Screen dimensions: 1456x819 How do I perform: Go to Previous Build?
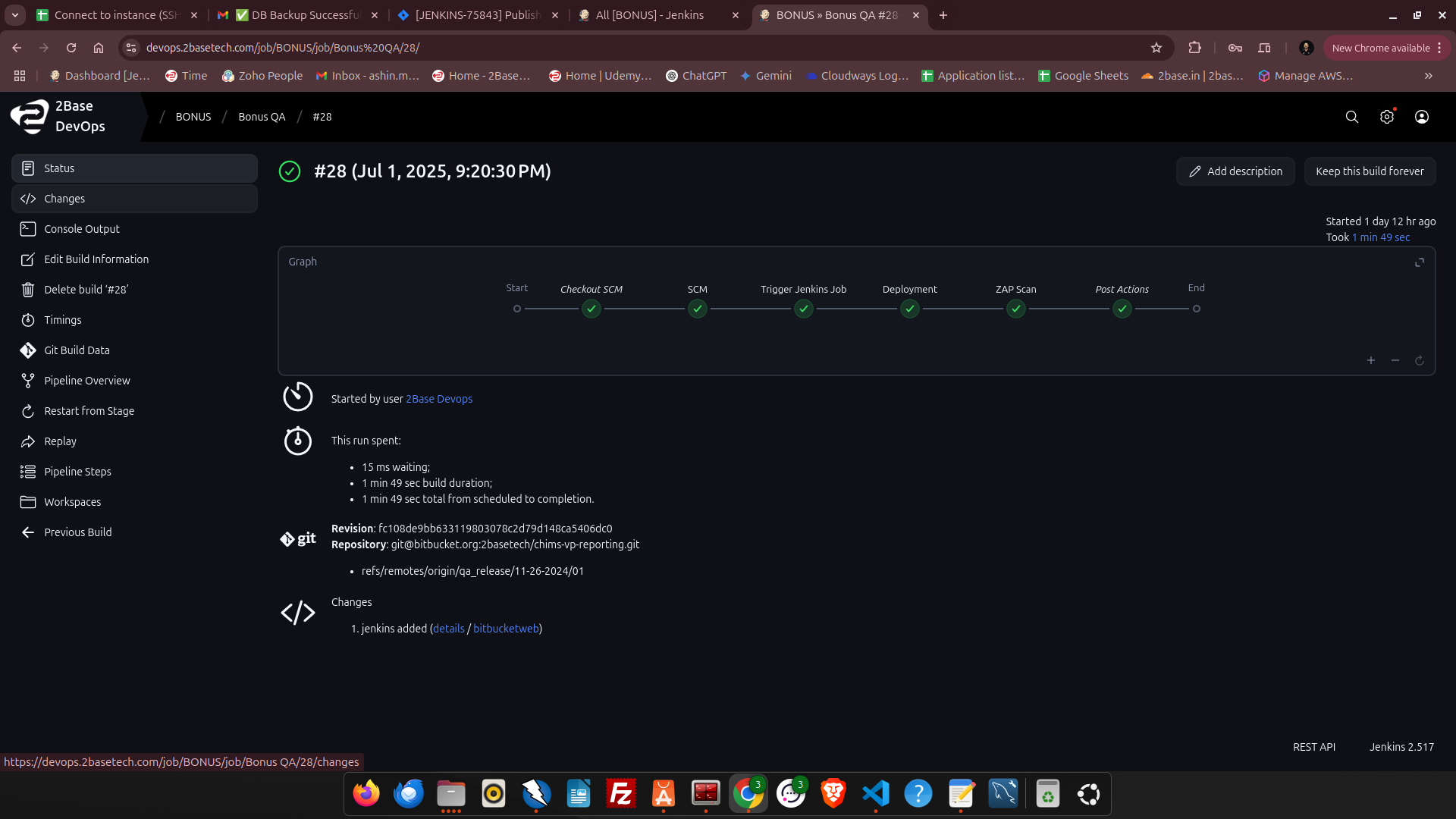(134, 532)
